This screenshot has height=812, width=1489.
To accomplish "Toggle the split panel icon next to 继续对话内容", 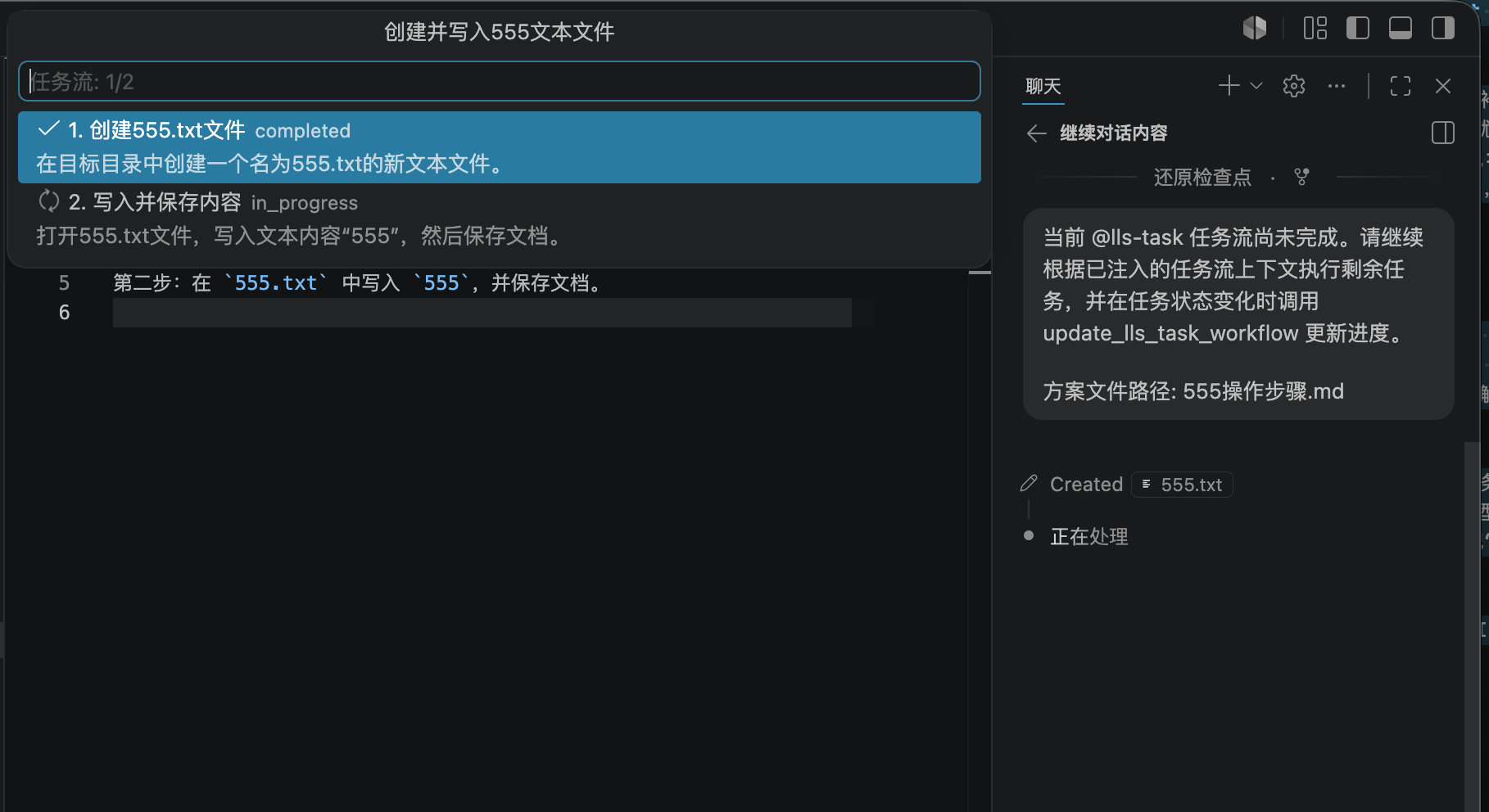I will point(1443,133).
